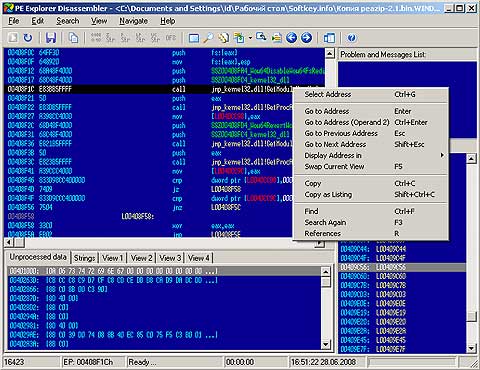This screenshot has width=480, height=370.
Task: Click the magnifying glass Find icon
Action: (208, 38)
